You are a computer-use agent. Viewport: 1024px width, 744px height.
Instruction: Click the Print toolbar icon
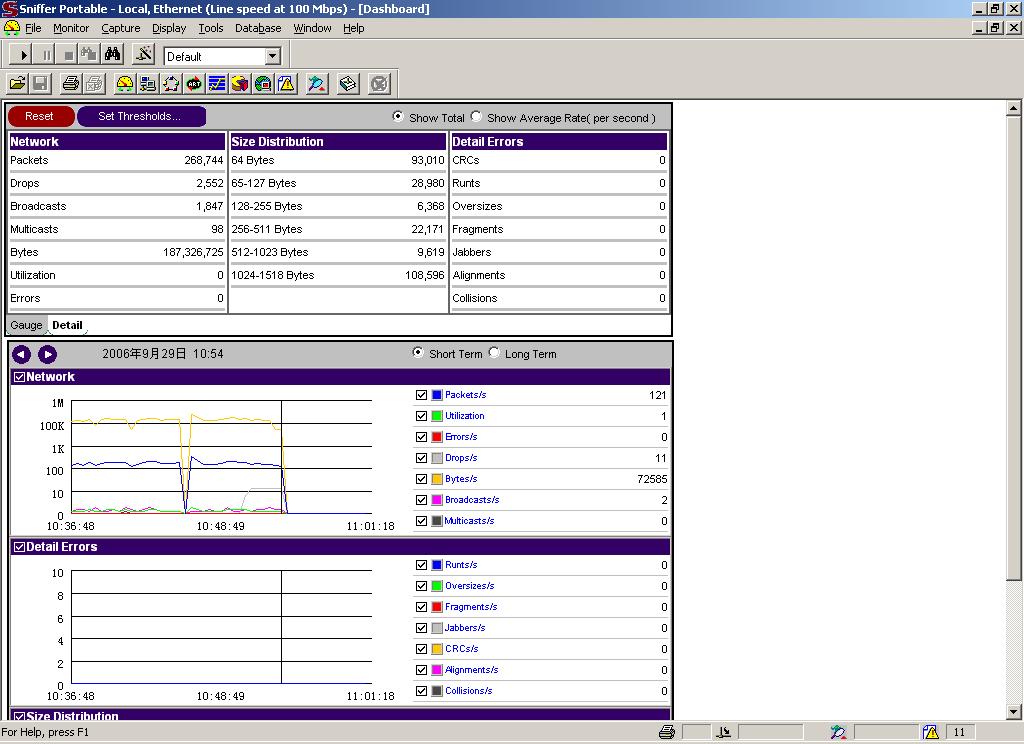point(70,84)
